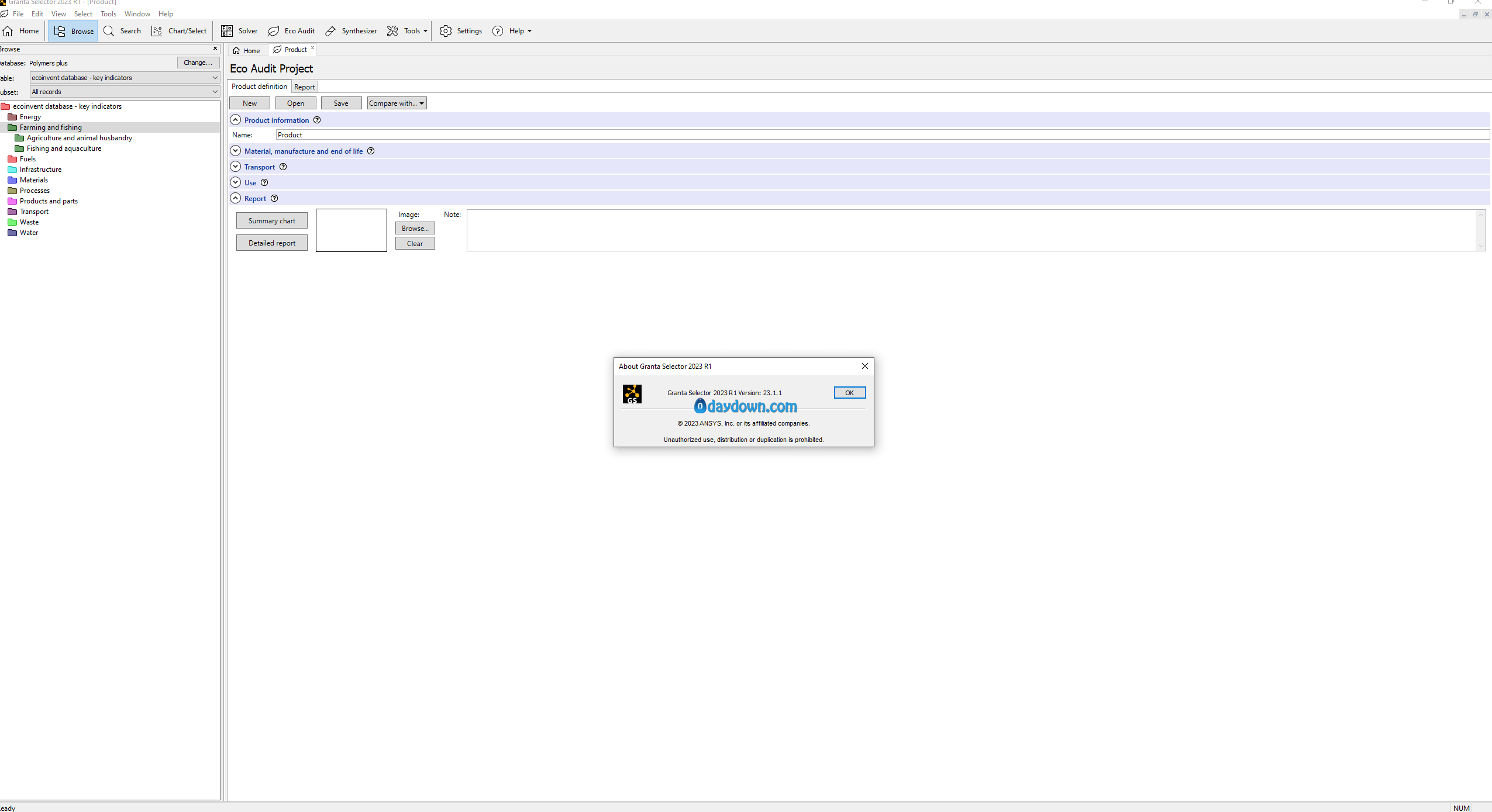Generate the Detailed report

point(272,243)
